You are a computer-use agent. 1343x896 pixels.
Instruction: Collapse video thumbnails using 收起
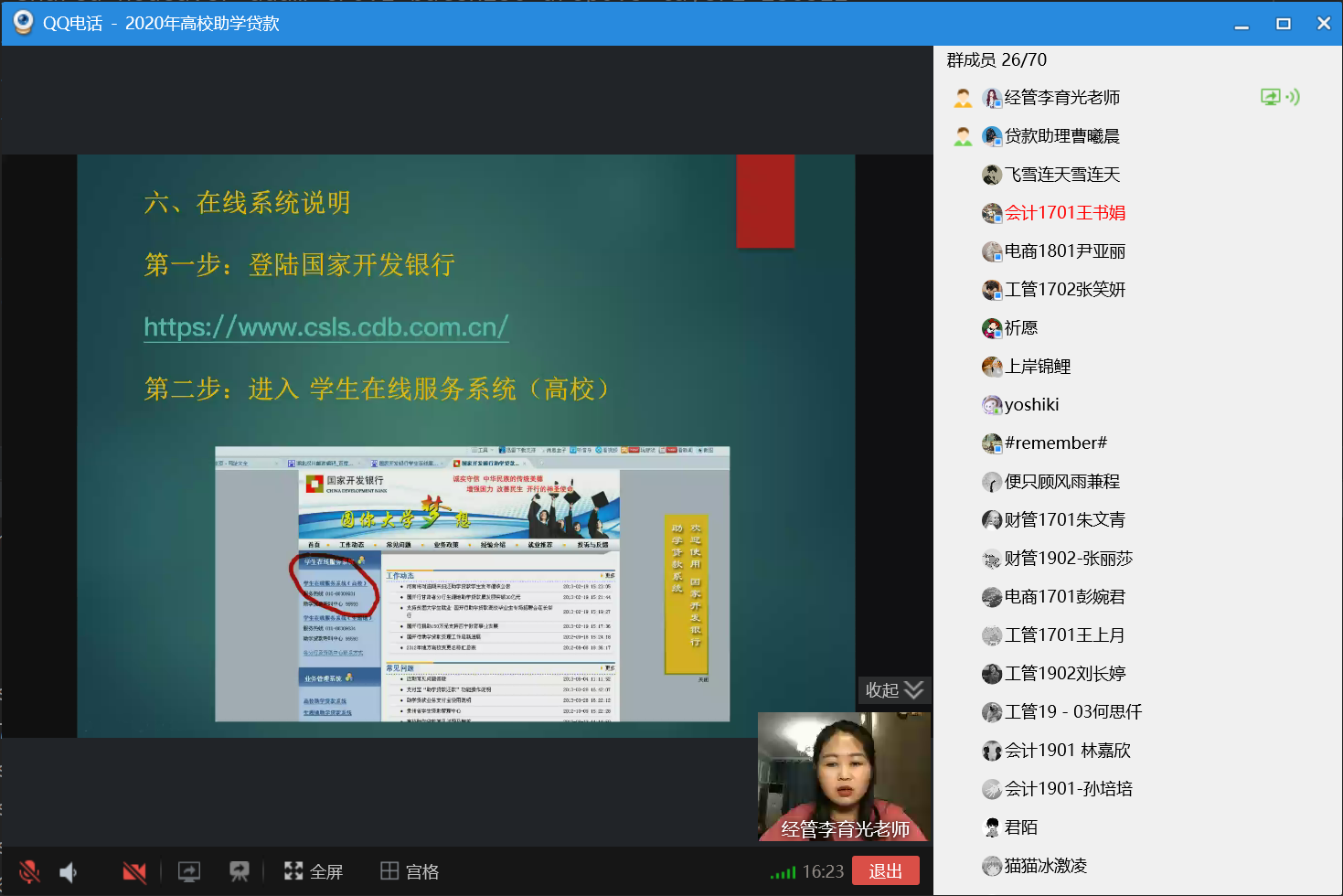pos(894,690)
